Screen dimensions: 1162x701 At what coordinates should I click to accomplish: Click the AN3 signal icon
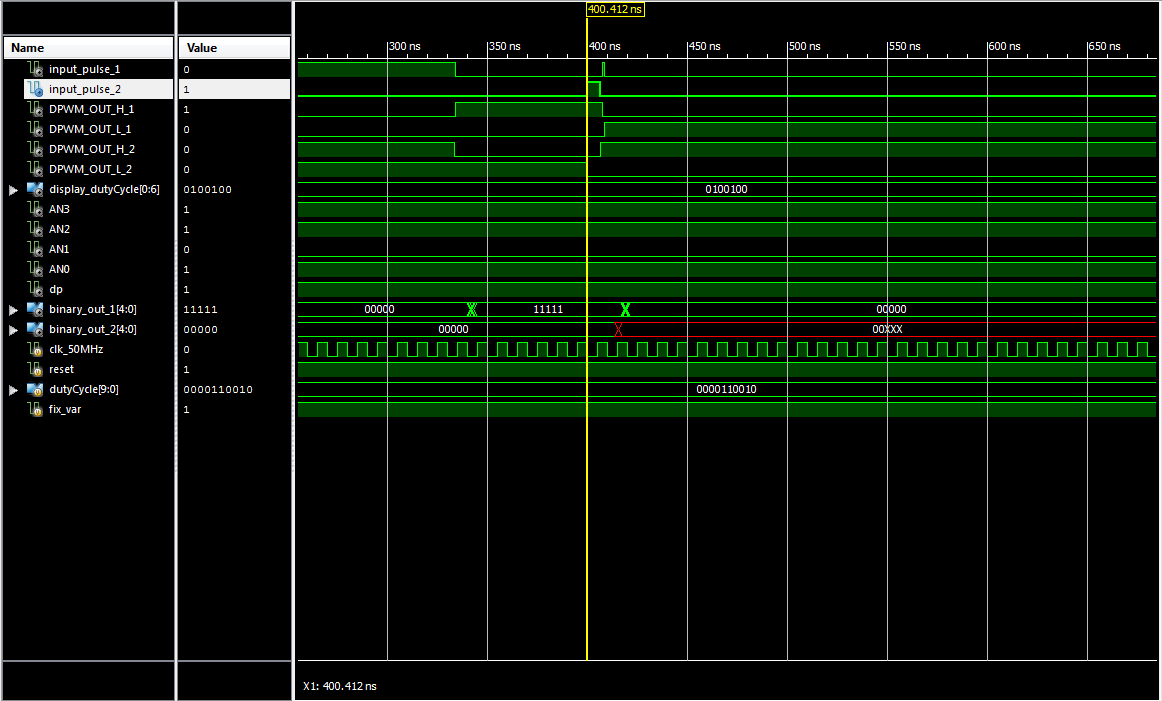tap(35, 209)
